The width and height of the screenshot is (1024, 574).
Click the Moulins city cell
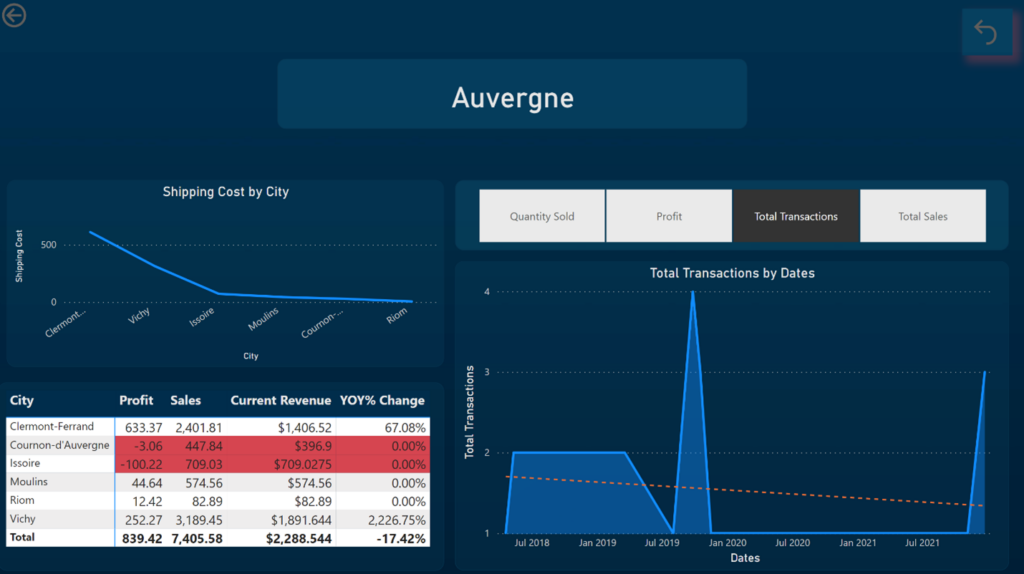(x=30, y=482)
